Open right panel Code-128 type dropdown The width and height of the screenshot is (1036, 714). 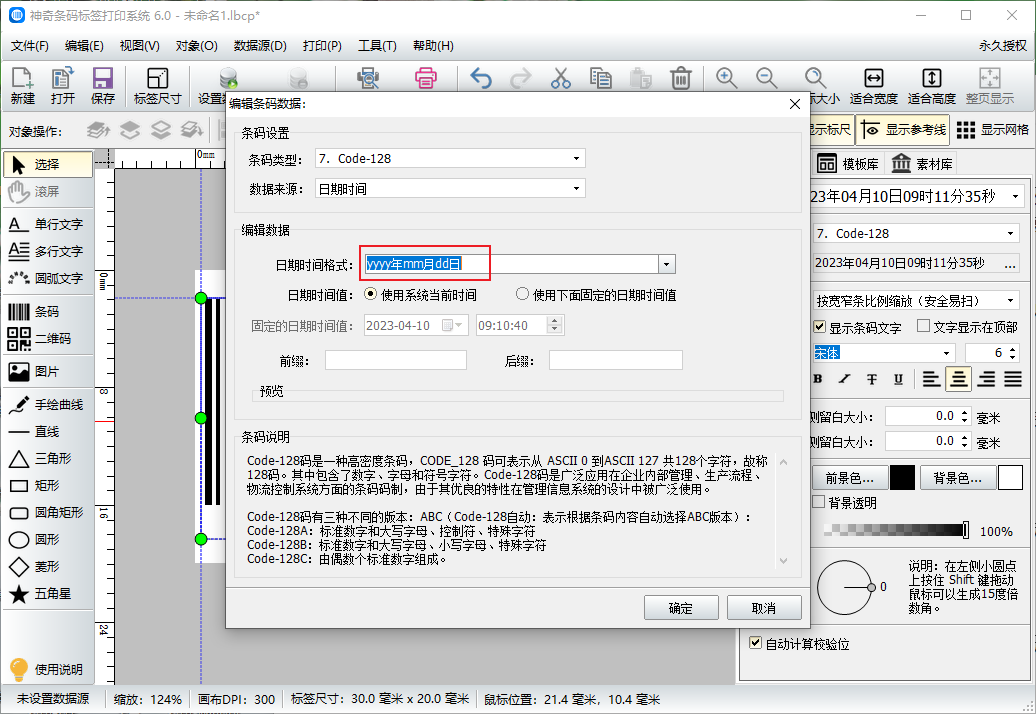[x=916, y=233]
